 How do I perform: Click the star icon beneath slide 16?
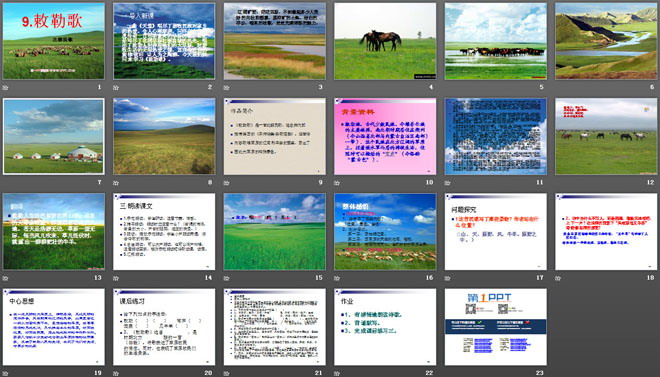click(337, 278)
